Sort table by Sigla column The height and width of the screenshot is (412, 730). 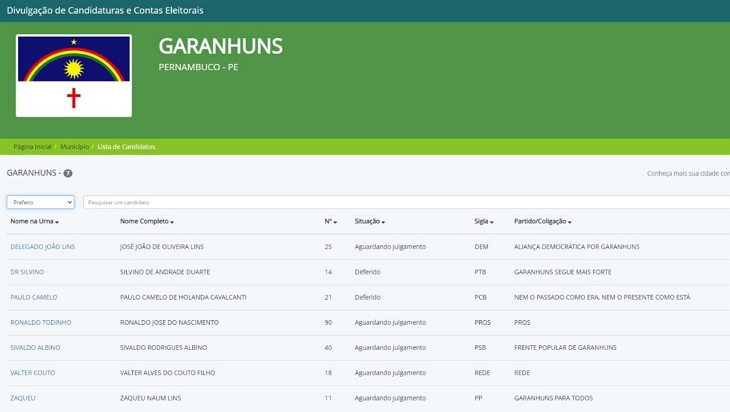pos(484,221)
